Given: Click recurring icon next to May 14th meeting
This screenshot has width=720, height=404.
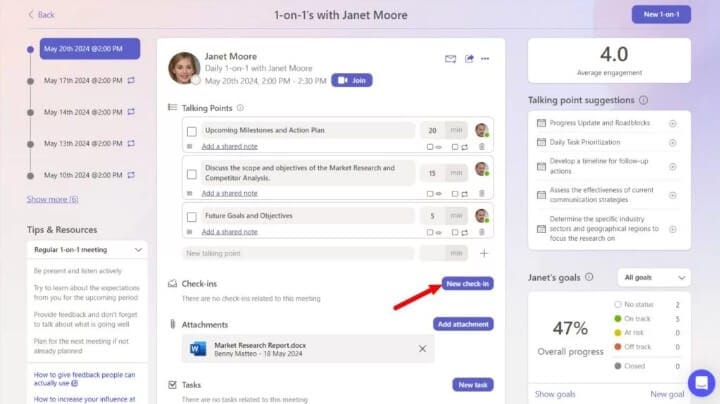Looking at the screenshot, I should click(131, 112).
